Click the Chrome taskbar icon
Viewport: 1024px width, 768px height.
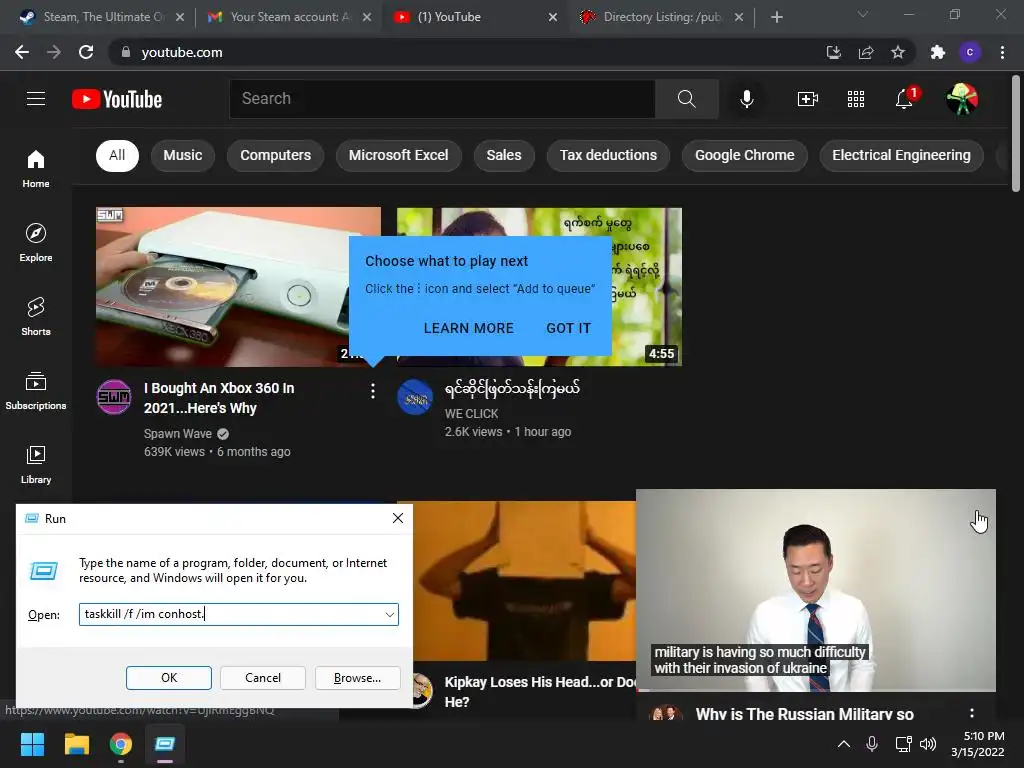(x=121, y=744)
